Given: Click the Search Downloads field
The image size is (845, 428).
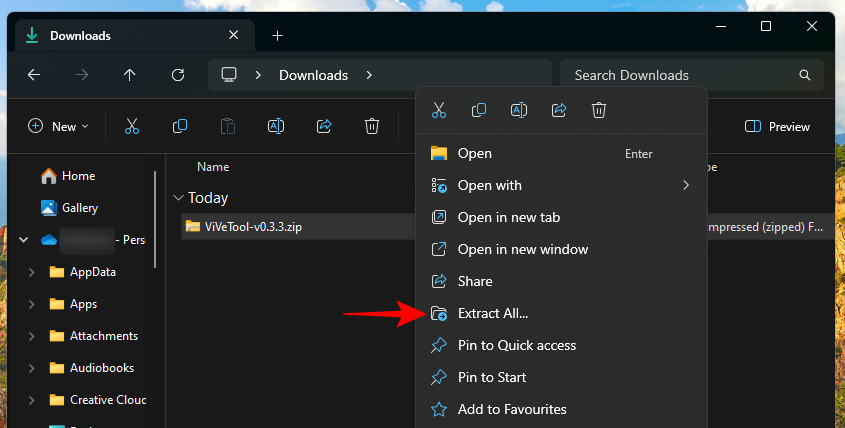Looking at the screenshot, I should pos(680,75).
